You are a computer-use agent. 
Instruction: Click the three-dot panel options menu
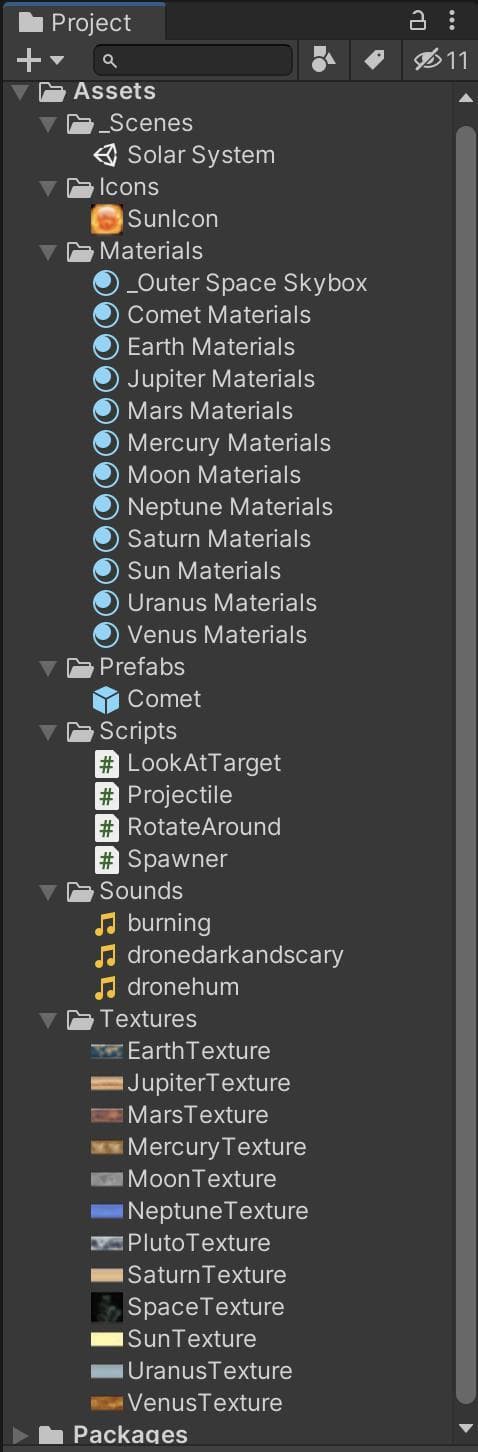click(x=452, y=20)
